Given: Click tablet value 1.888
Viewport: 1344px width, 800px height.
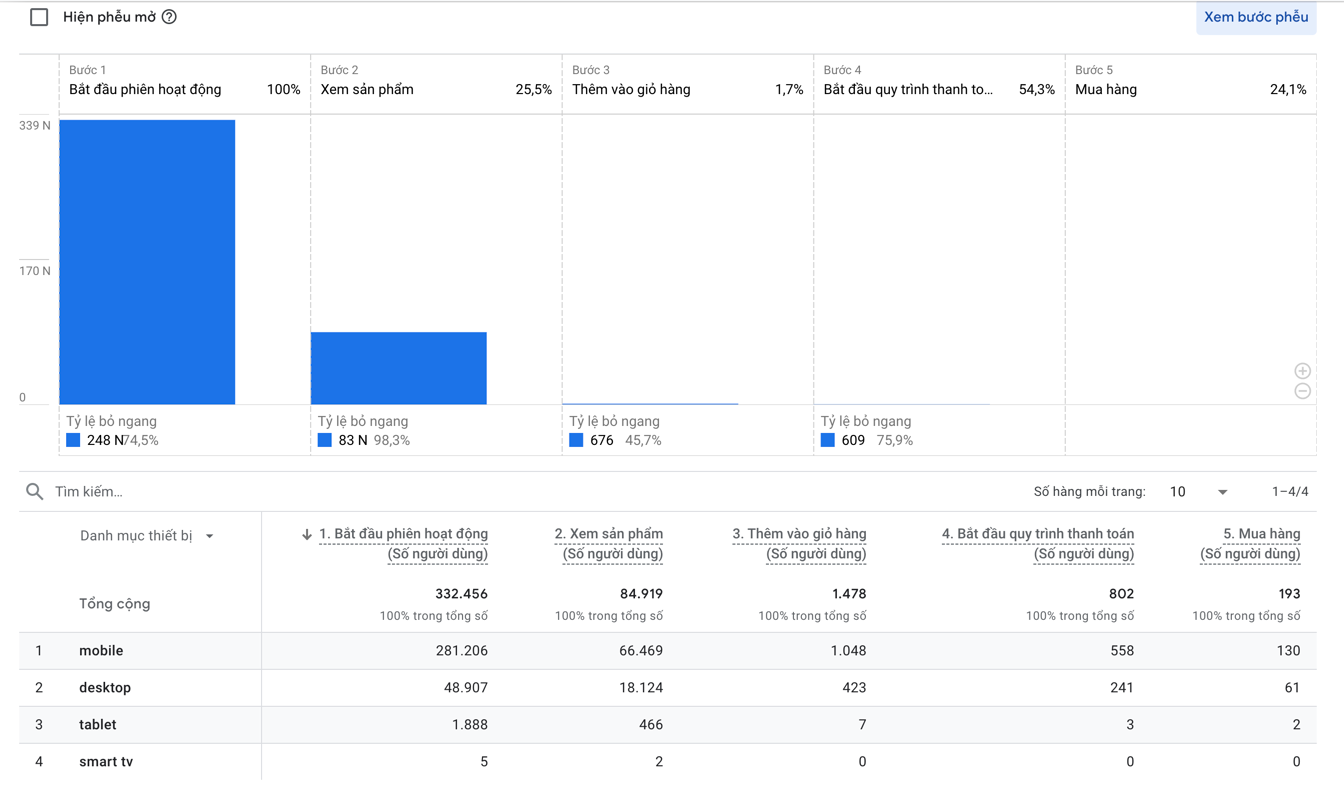Looking at the screenshot, I should coord(469,725).
